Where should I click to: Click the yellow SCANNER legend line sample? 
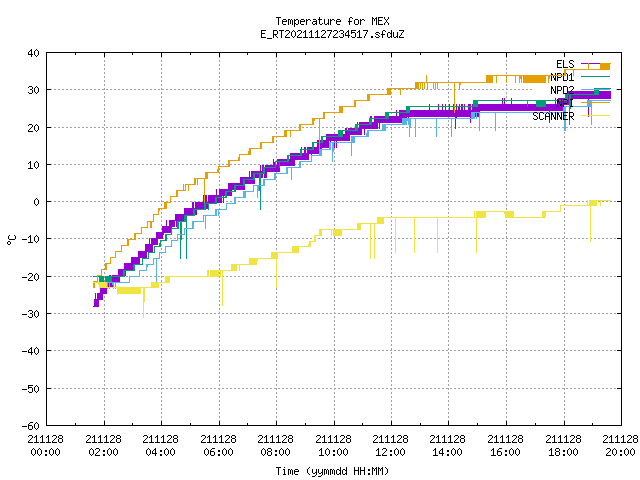click(596, 116)
